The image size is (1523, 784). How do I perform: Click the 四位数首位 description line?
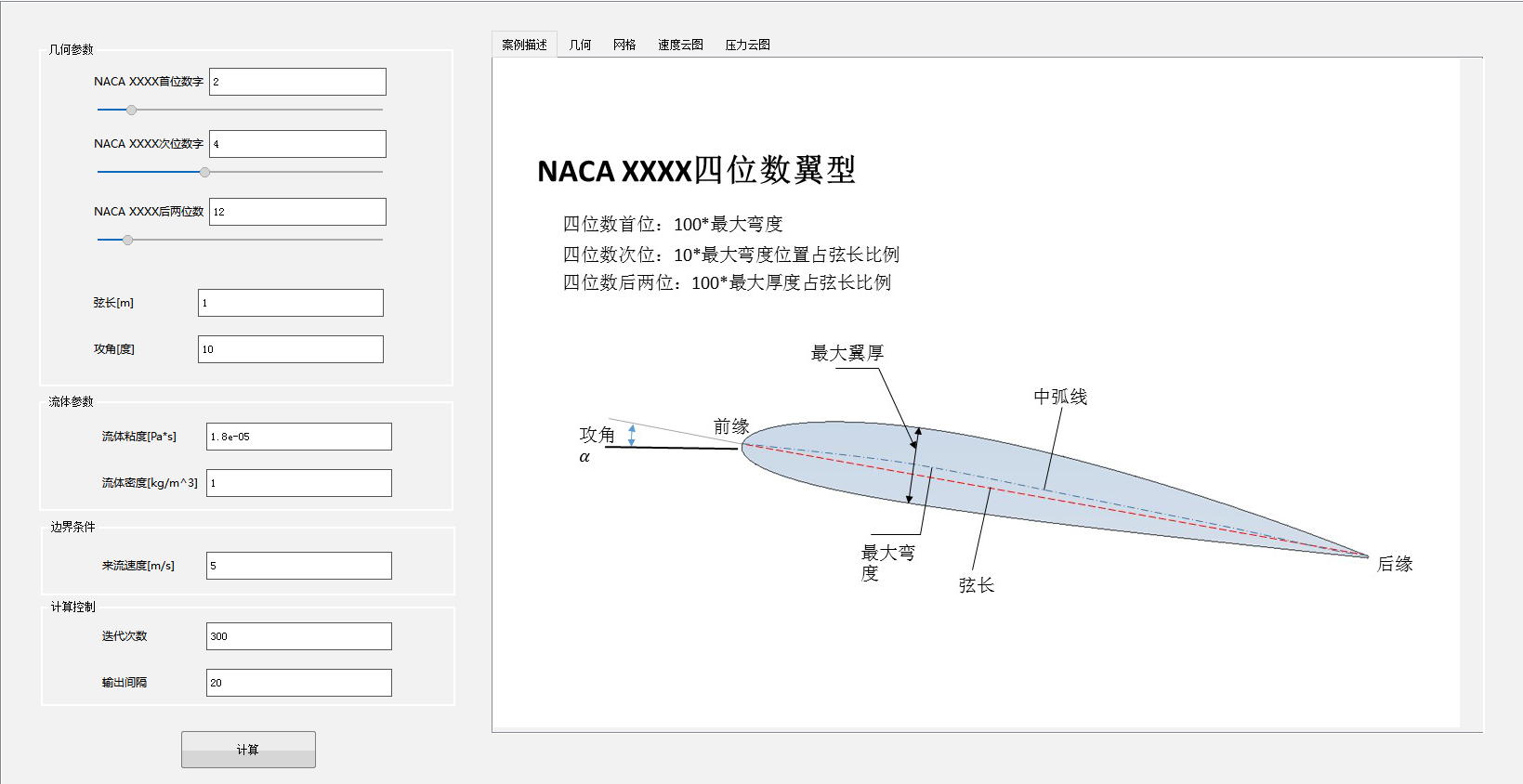pyautogui.click(x=673, y=224)
